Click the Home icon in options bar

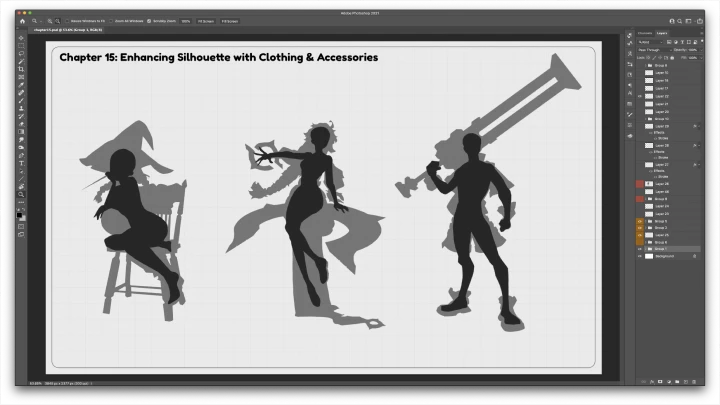[22, 21]
